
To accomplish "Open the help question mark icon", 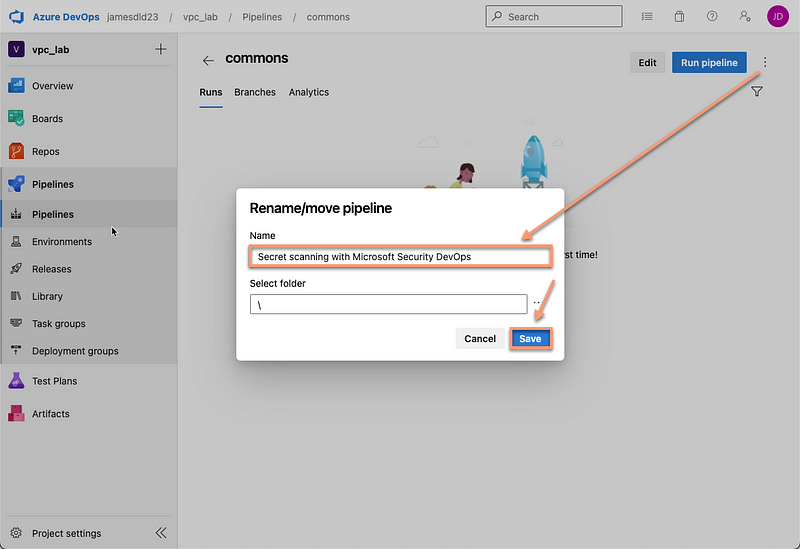I will click(x=712, y=16).
